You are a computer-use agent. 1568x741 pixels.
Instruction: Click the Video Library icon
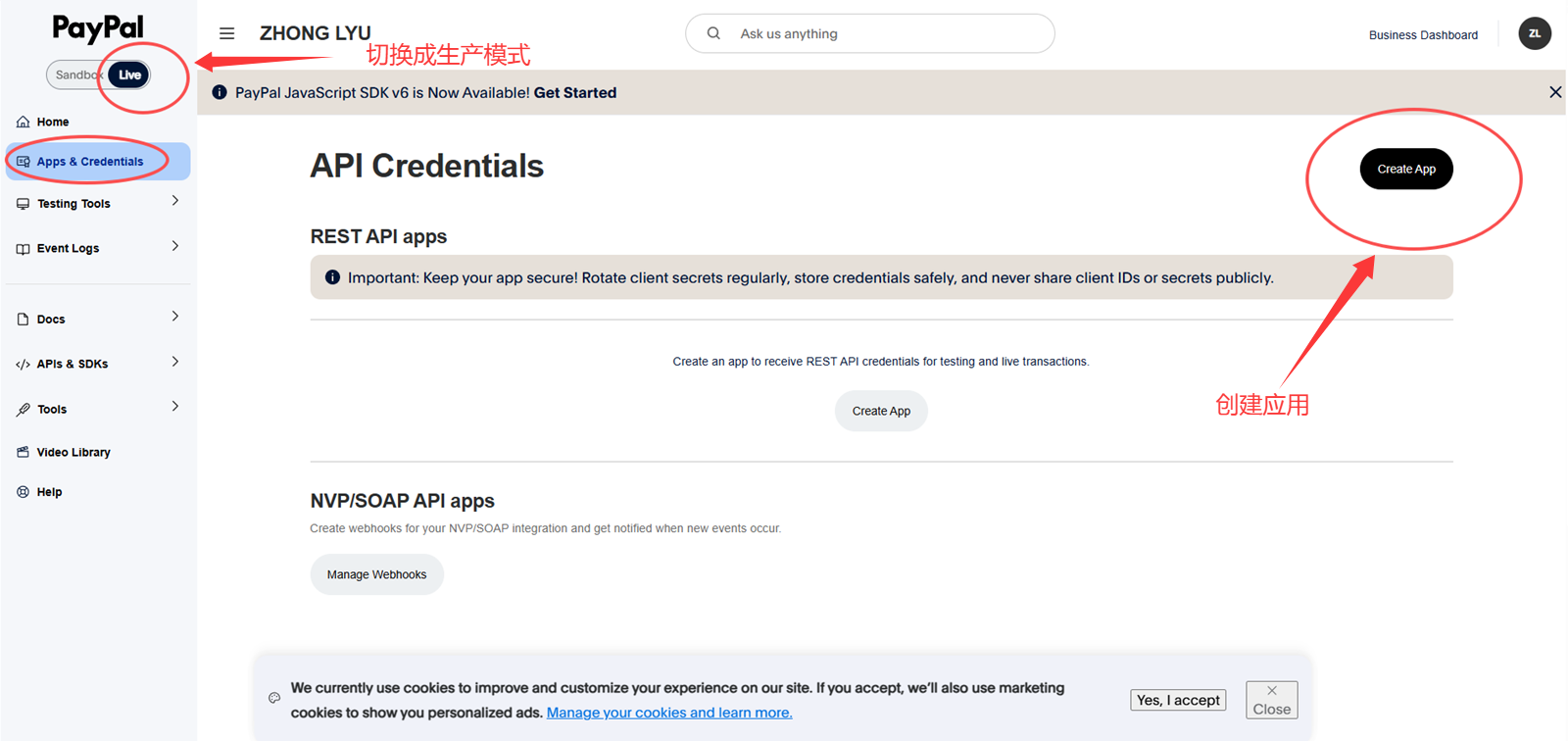point(23,452)
